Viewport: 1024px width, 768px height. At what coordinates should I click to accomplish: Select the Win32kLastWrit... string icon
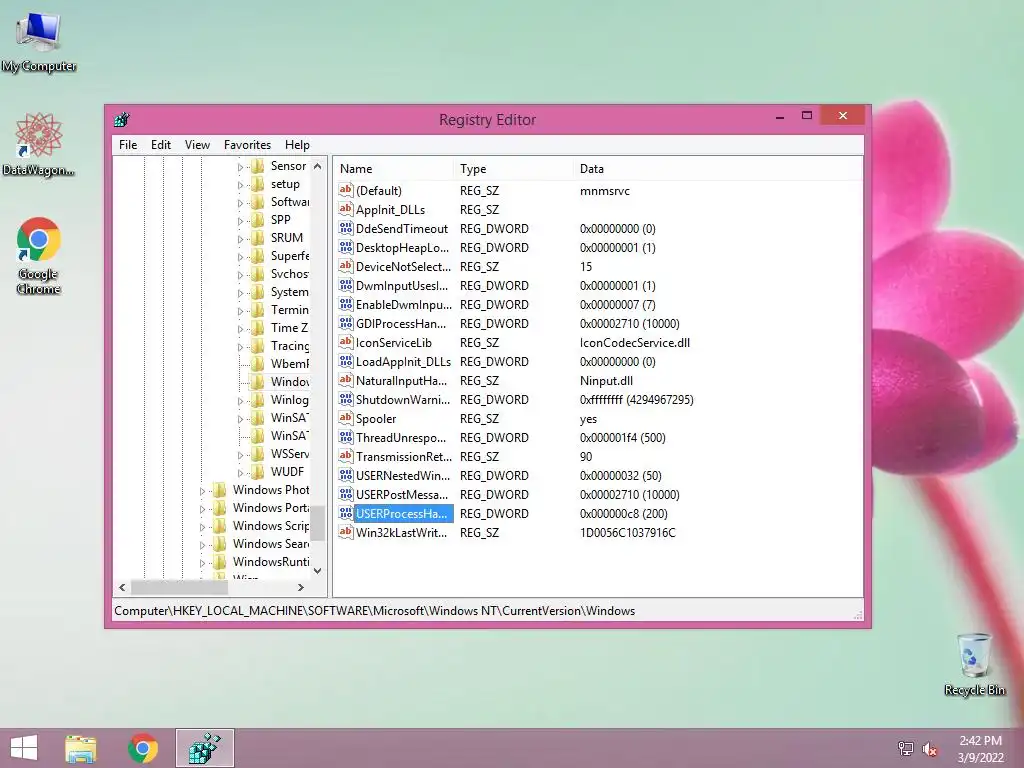click(x=345, y=532)
